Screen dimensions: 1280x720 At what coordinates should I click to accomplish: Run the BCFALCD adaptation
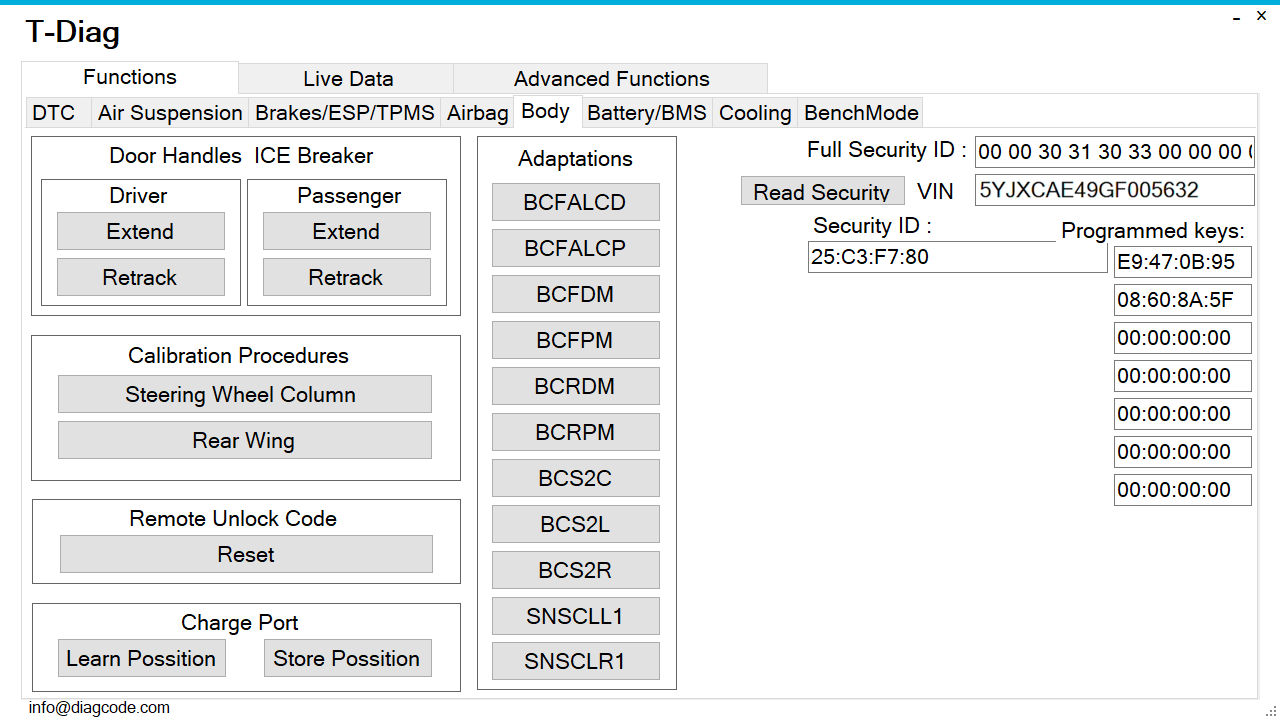pyautogui.click(x=576, y=202)
